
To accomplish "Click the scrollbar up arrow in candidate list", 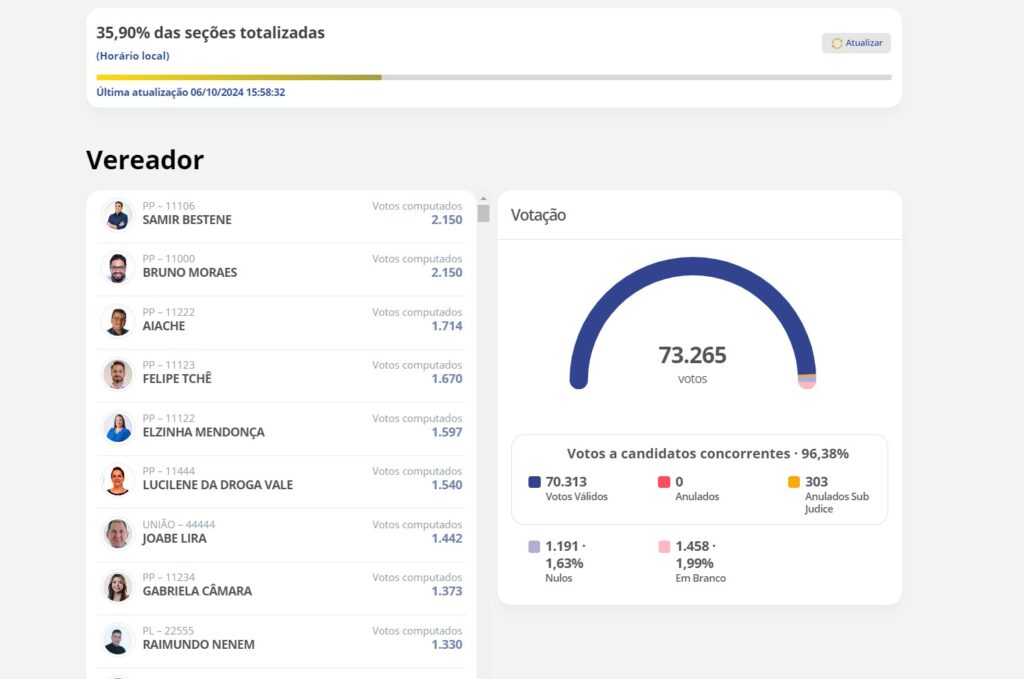I will 483,198.
